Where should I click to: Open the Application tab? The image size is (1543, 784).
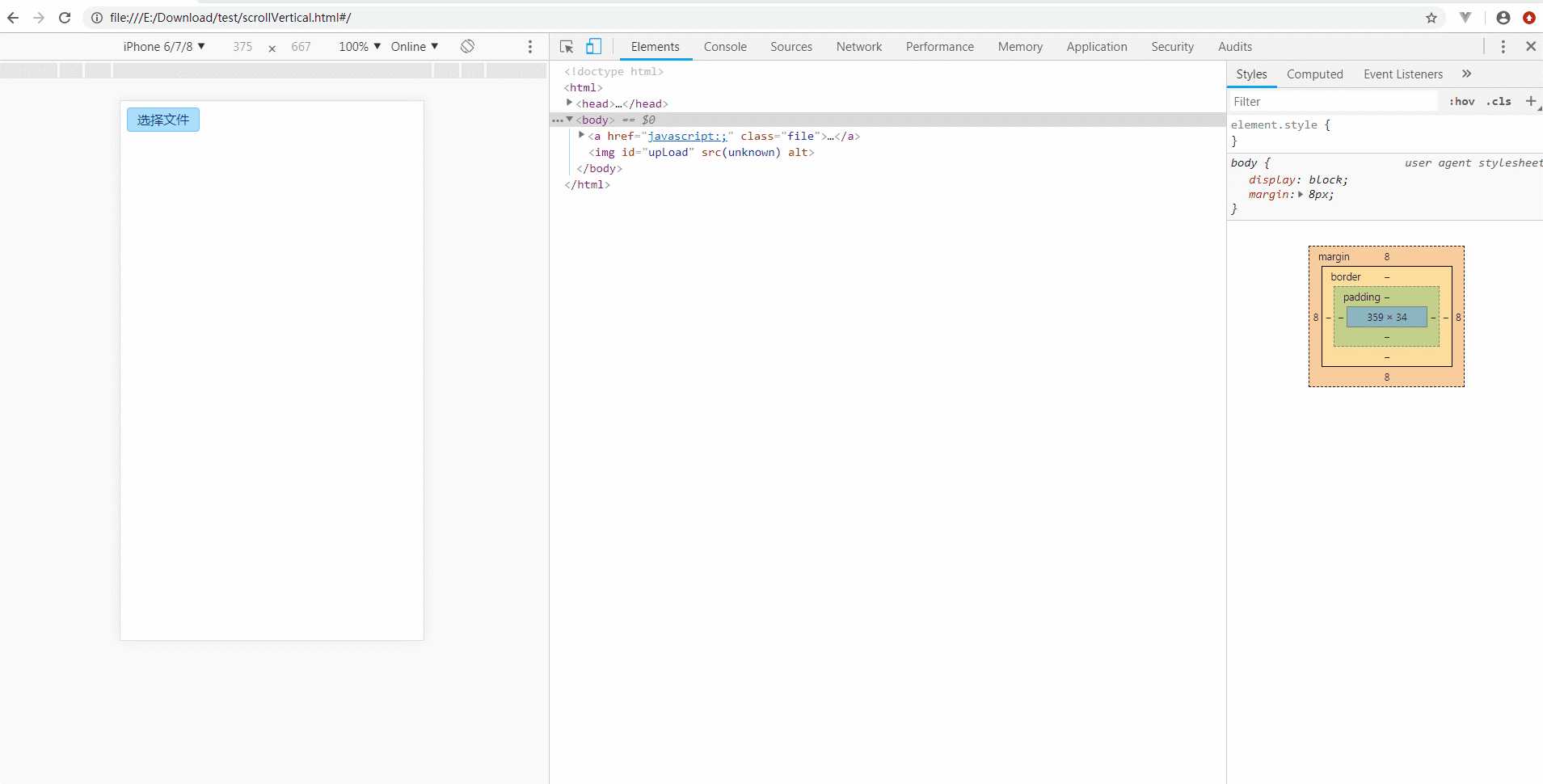tap(1097, 47)
